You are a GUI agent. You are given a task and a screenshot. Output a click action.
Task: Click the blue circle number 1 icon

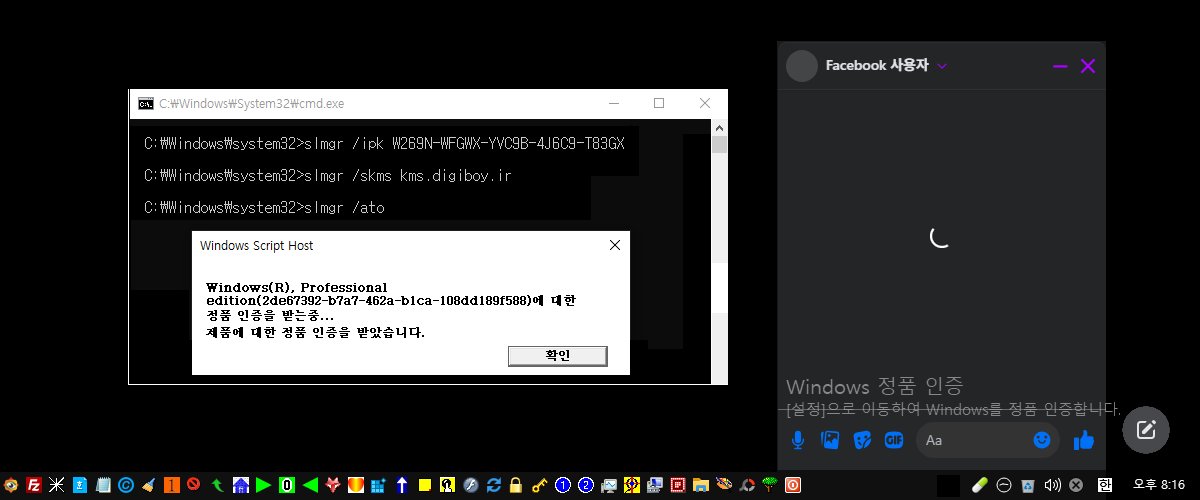coord(563,485)
